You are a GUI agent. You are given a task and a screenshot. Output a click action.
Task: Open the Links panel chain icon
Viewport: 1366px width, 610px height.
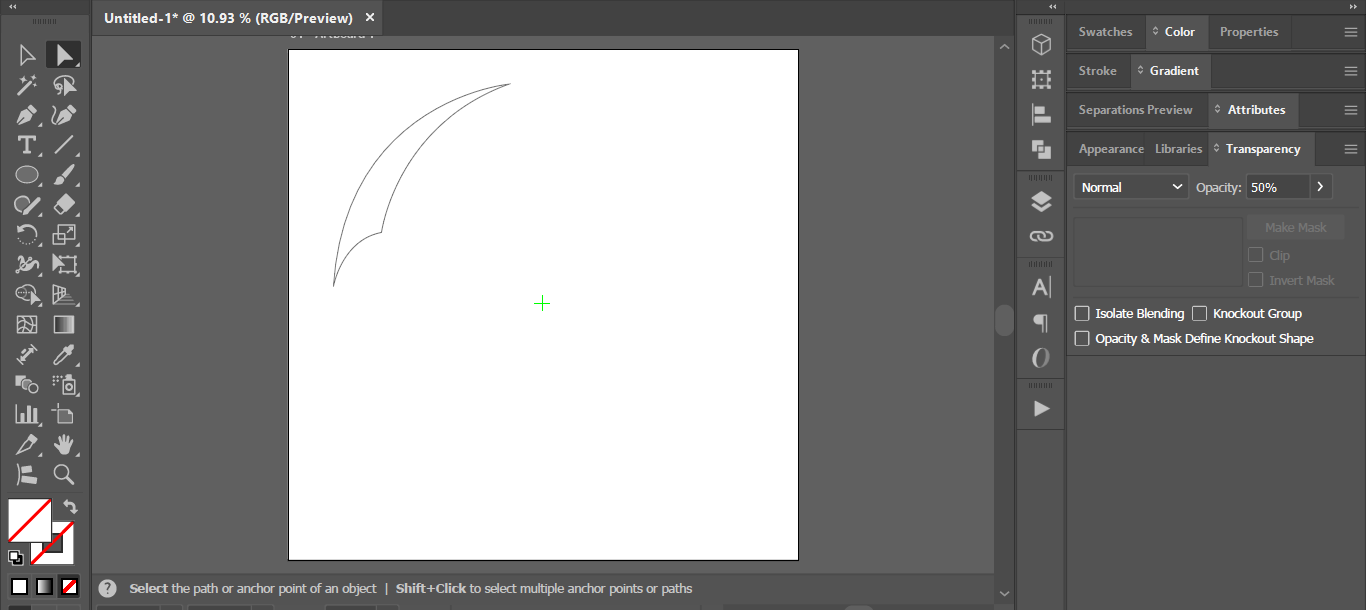(x=1041, y=237)
